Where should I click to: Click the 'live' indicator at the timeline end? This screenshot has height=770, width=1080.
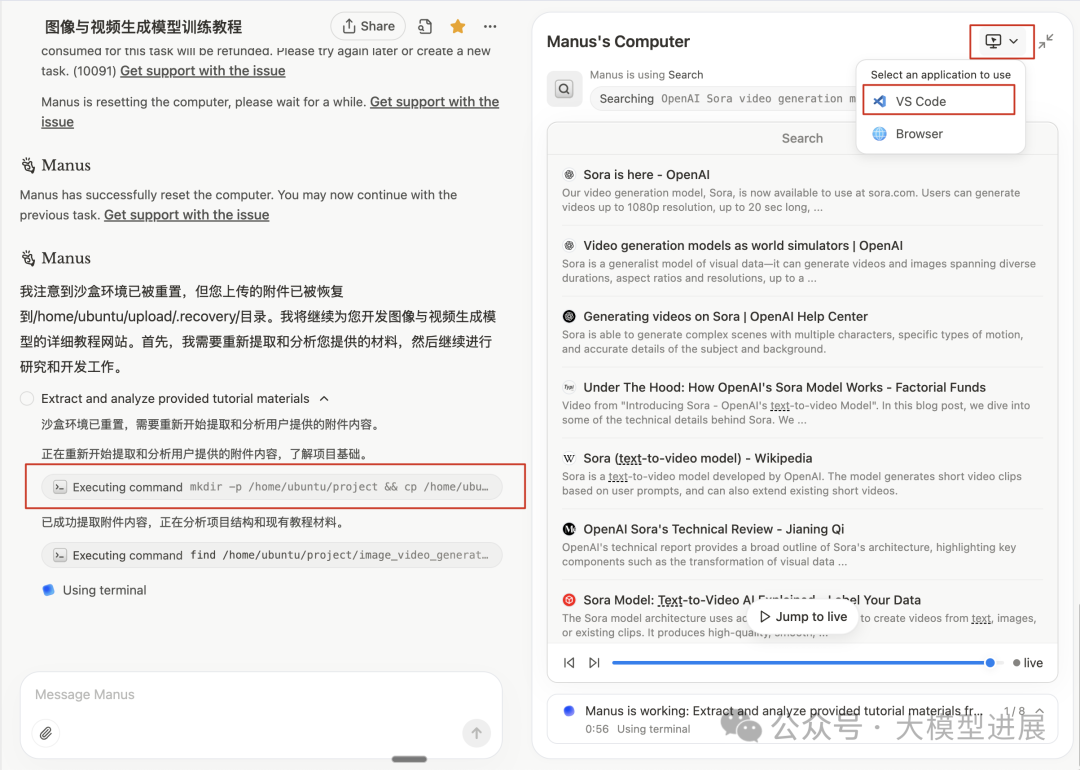pyautogui.click(x=1028, y=663)
